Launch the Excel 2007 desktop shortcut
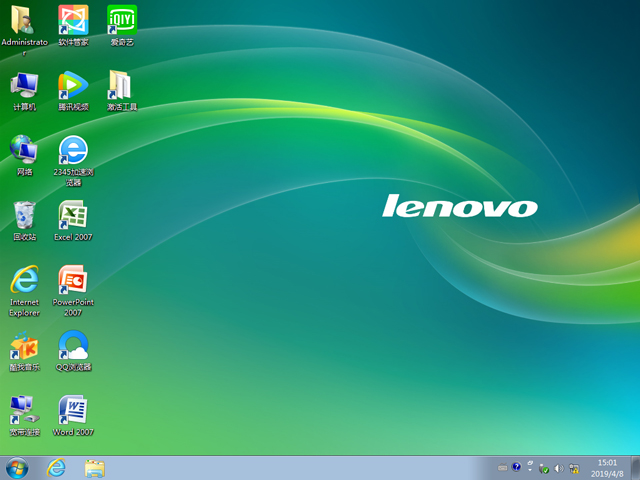Screen dimensions: 640x480 tap(72, 215)
